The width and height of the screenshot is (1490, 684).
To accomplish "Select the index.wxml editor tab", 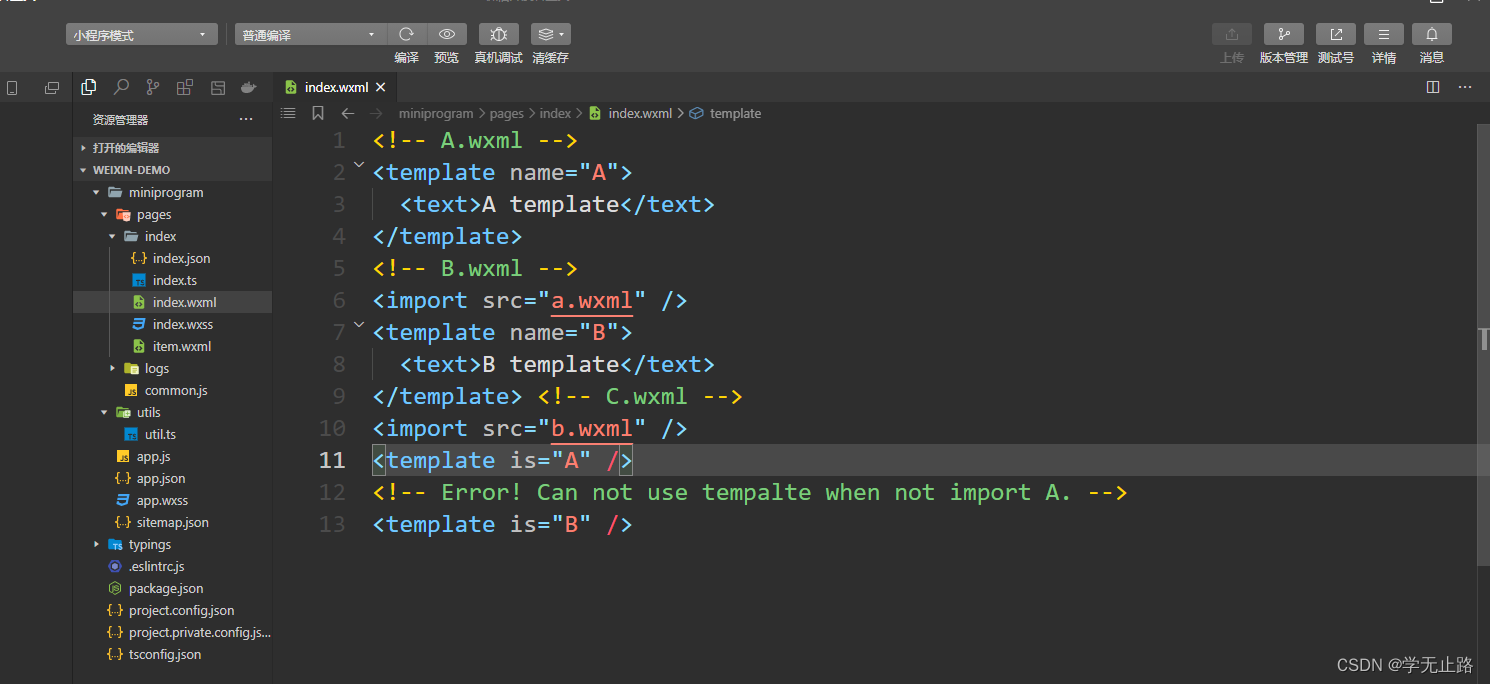I will pos(337,87).
